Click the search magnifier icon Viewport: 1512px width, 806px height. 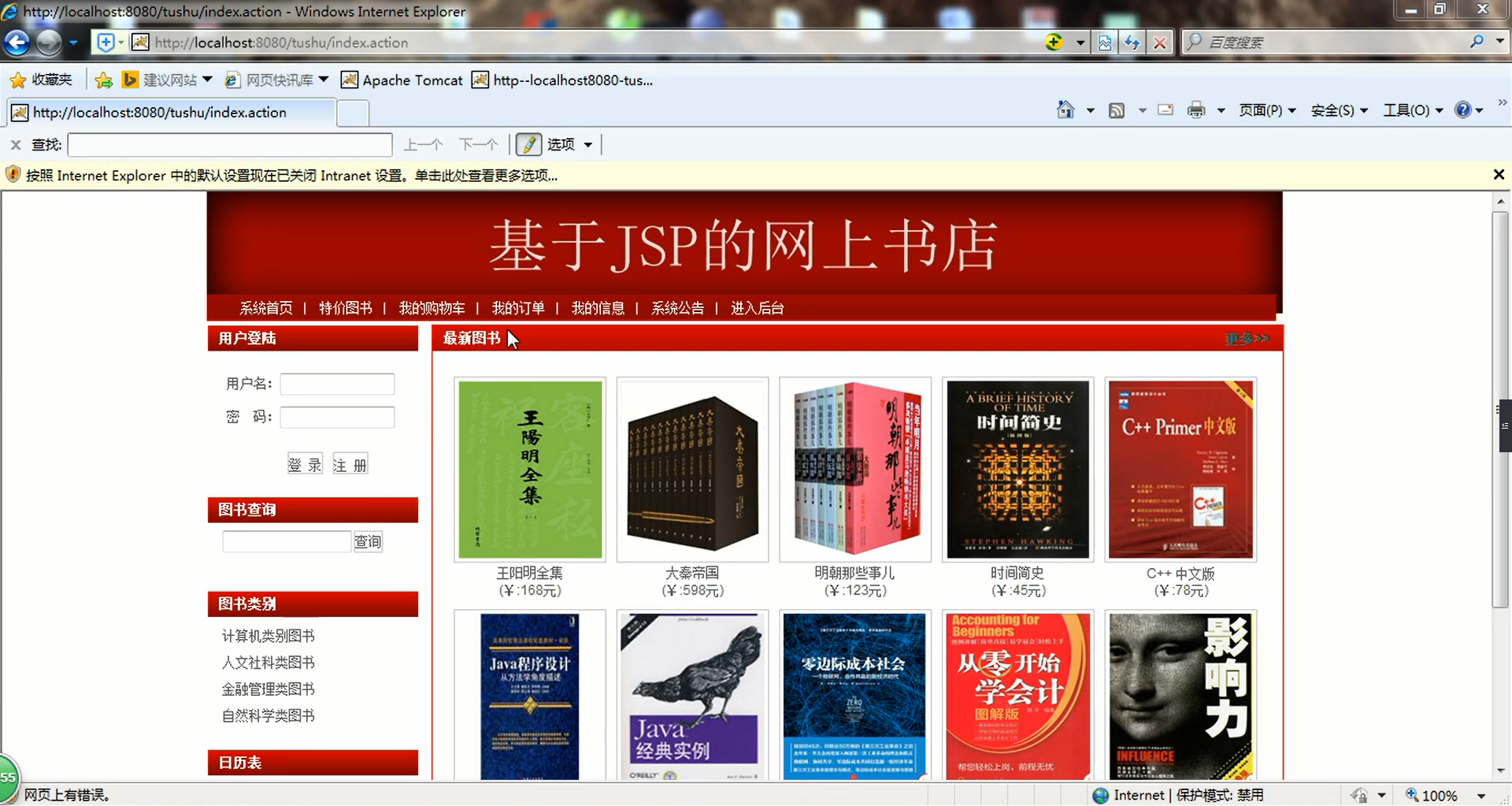point(1477,42)
